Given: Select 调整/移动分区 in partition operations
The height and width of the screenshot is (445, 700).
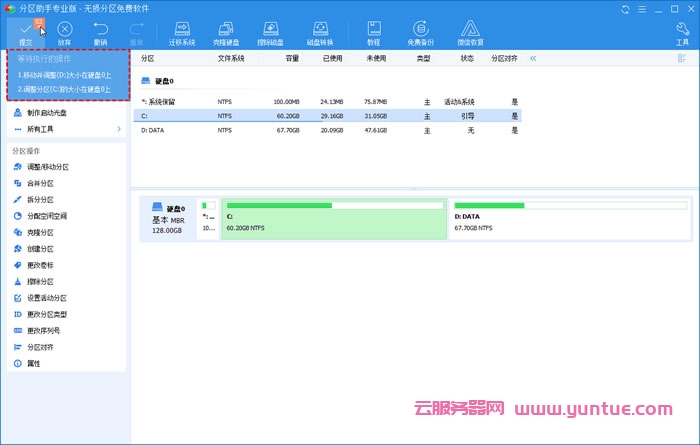Looking at the screenshot, I should (47, 166).
